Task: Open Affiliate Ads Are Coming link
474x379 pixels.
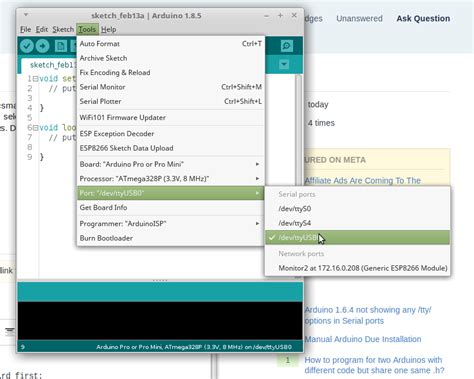Action: (x=363, y=180)
